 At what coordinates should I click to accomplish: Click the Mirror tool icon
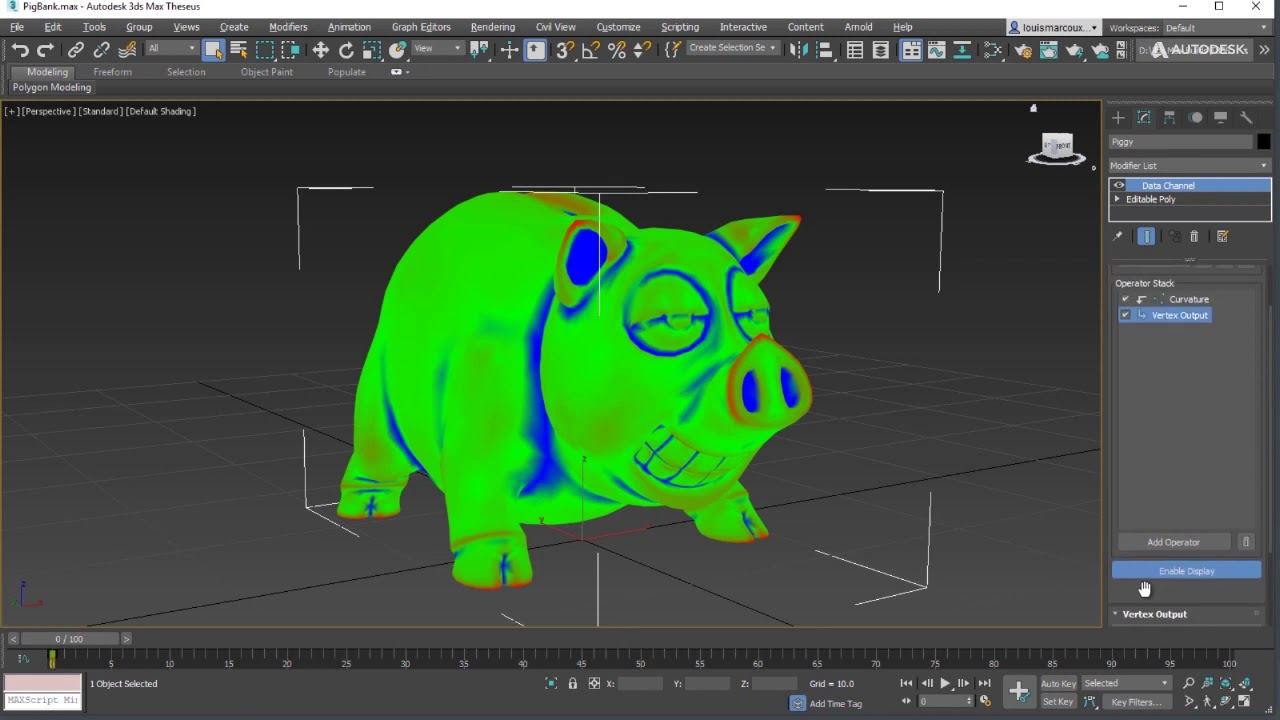[798, 50]
